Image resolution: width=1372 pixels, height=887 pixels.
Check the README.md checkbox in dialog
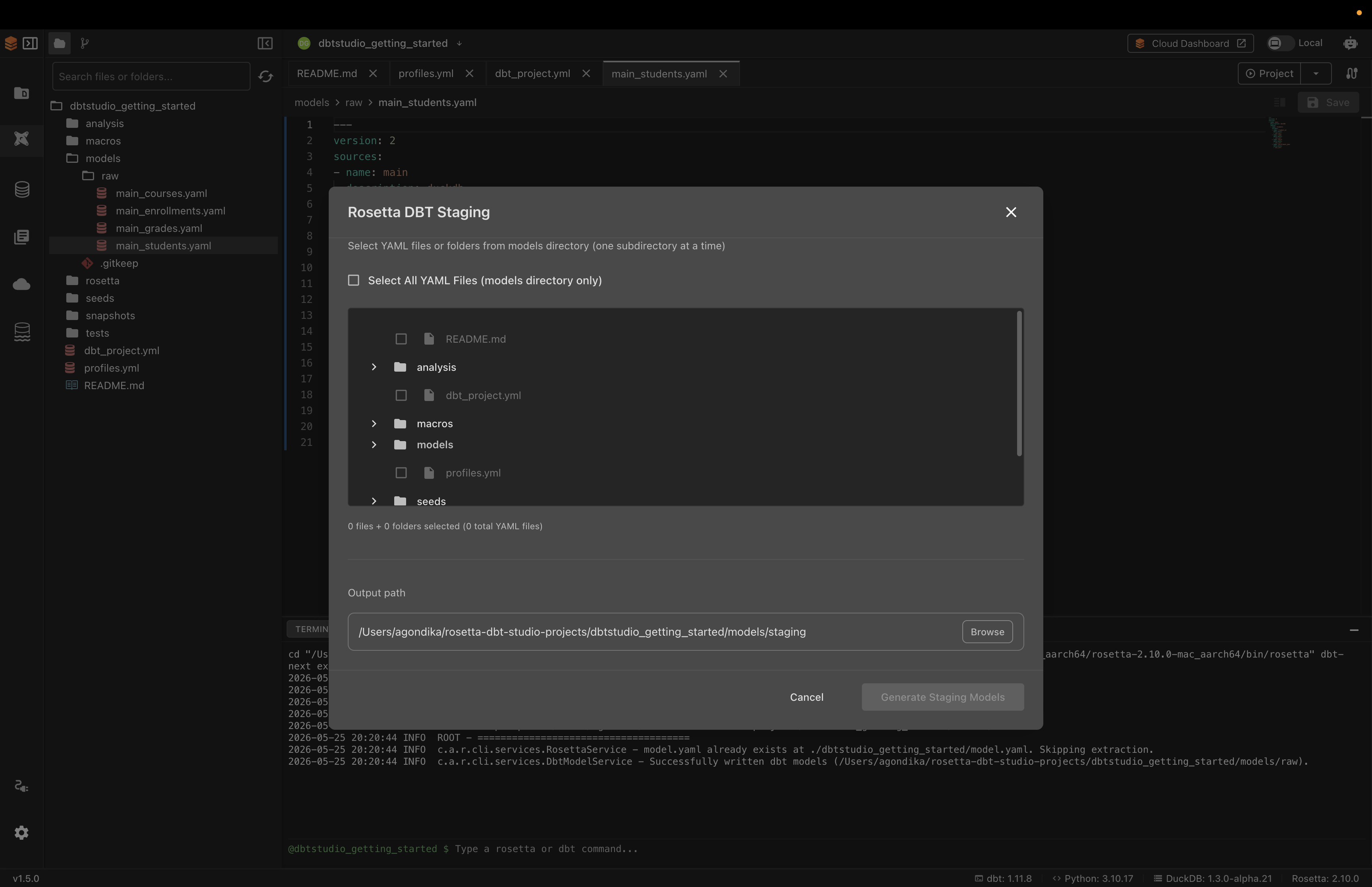click(401, 339)
